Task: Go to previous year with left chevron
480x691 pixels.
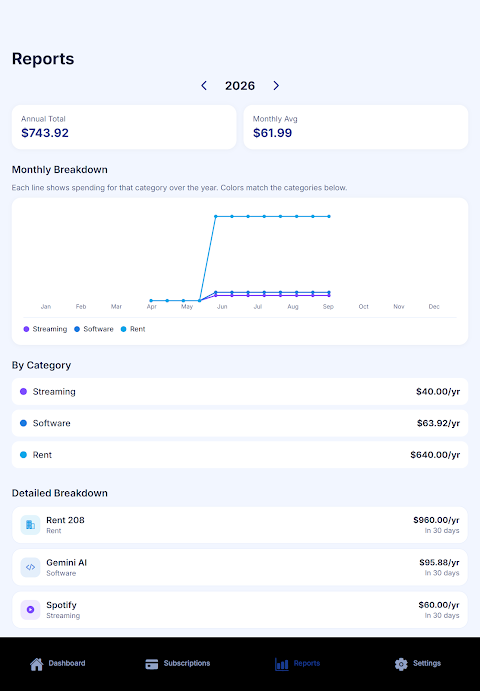Action: (204, 85)
